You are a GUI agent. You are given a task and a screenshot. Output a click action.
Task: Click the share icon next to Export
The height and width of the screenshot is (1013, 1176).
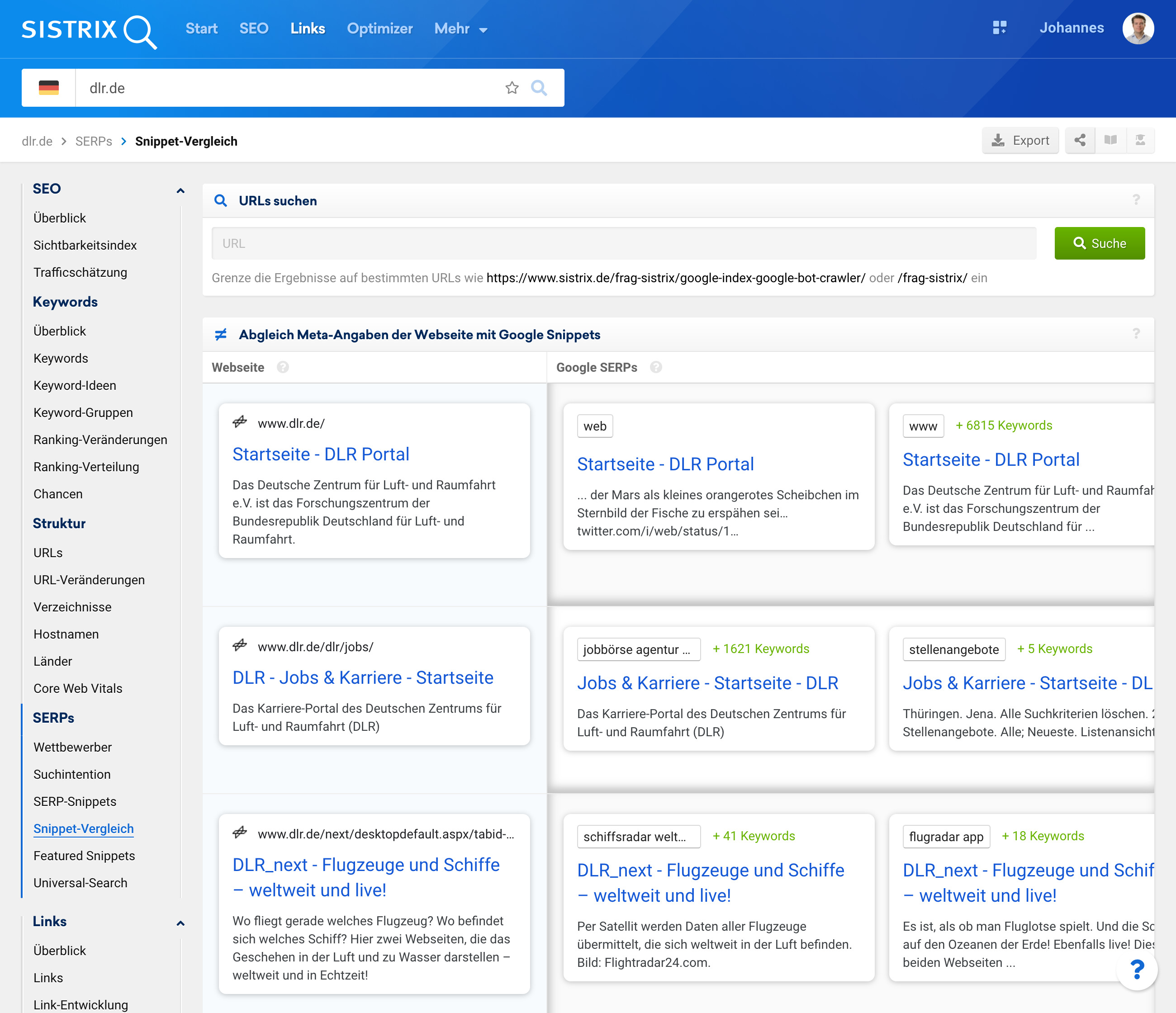tap(1080, 140)
